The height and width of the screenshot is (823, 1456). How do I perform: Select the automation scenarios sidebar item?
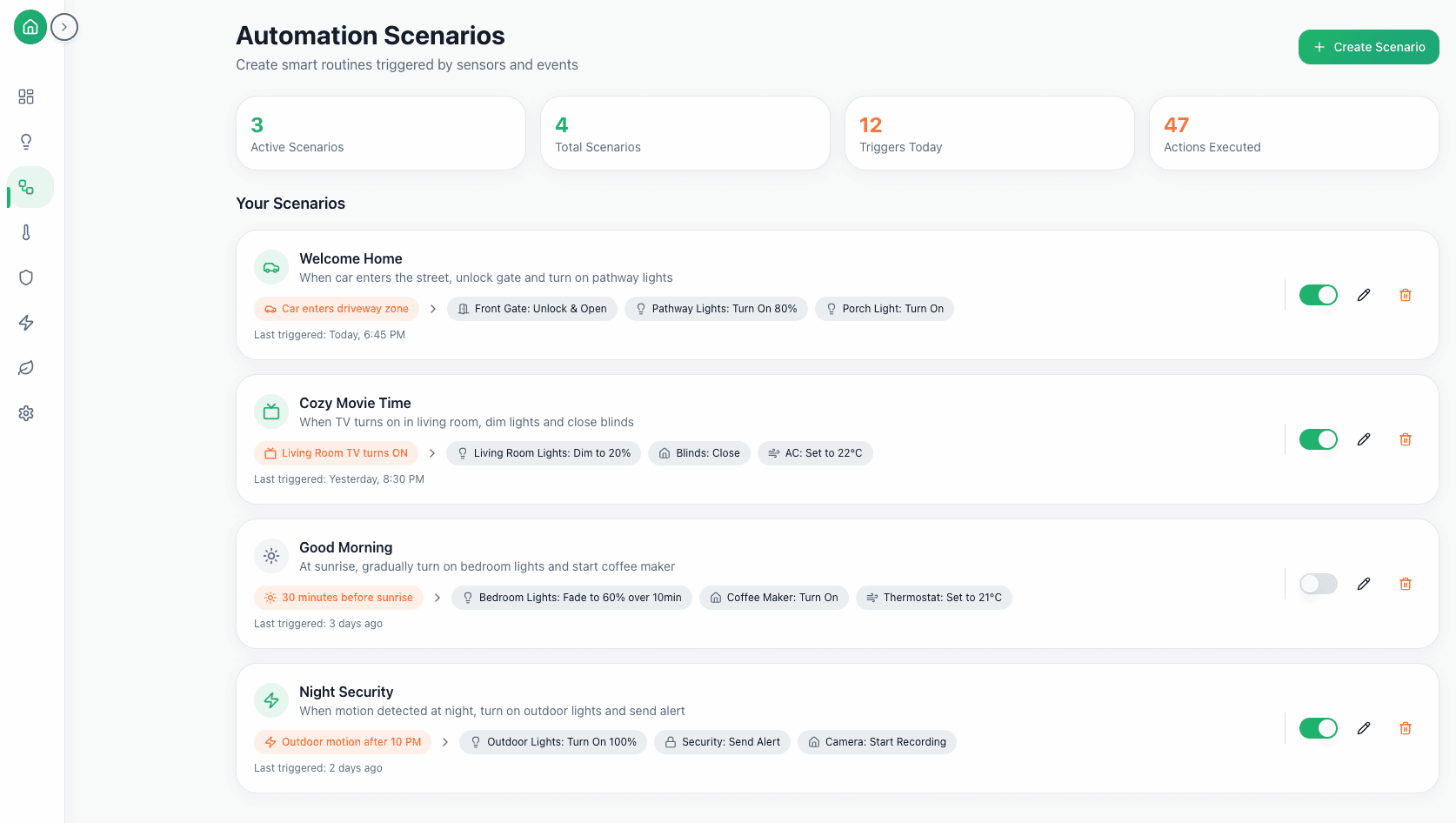point(26,187)
